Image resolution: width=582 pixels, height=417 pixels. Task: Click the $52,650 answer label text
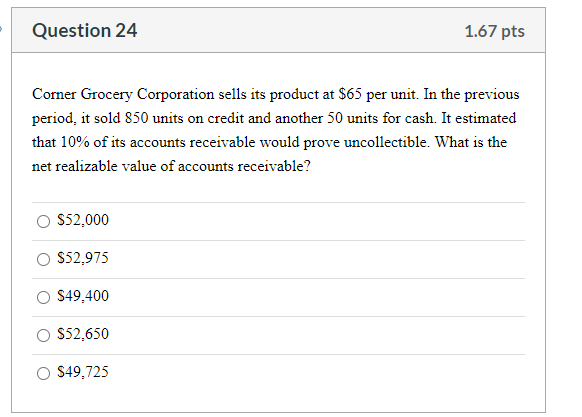(x=83, y=334)
